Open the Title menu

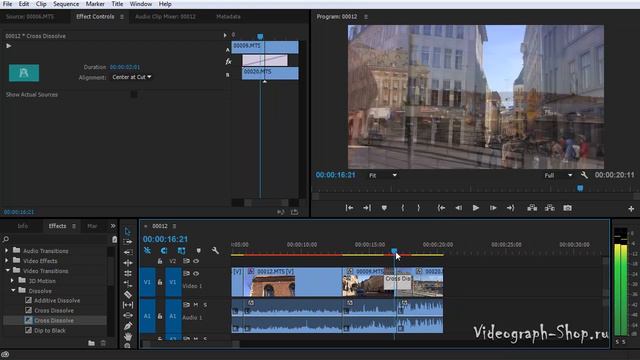pyautogui.click(x=118, y=4)
